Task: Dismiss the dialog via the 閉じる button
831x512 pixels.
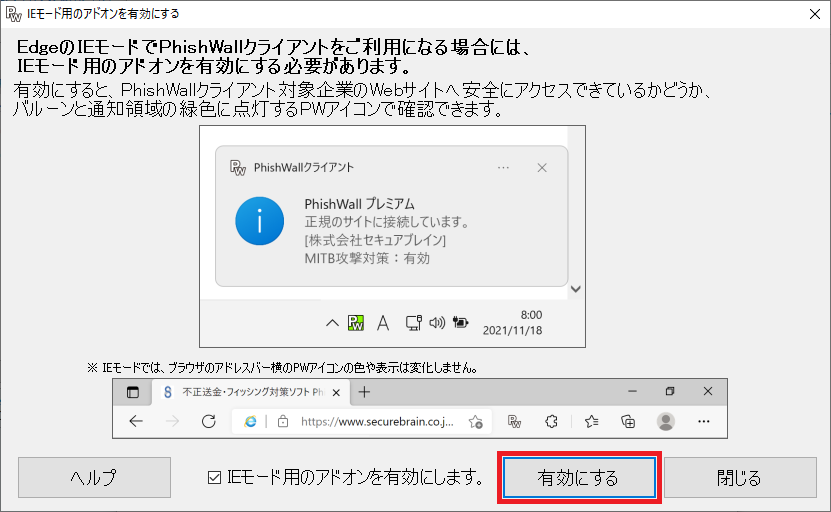Action: pos(740,478)
